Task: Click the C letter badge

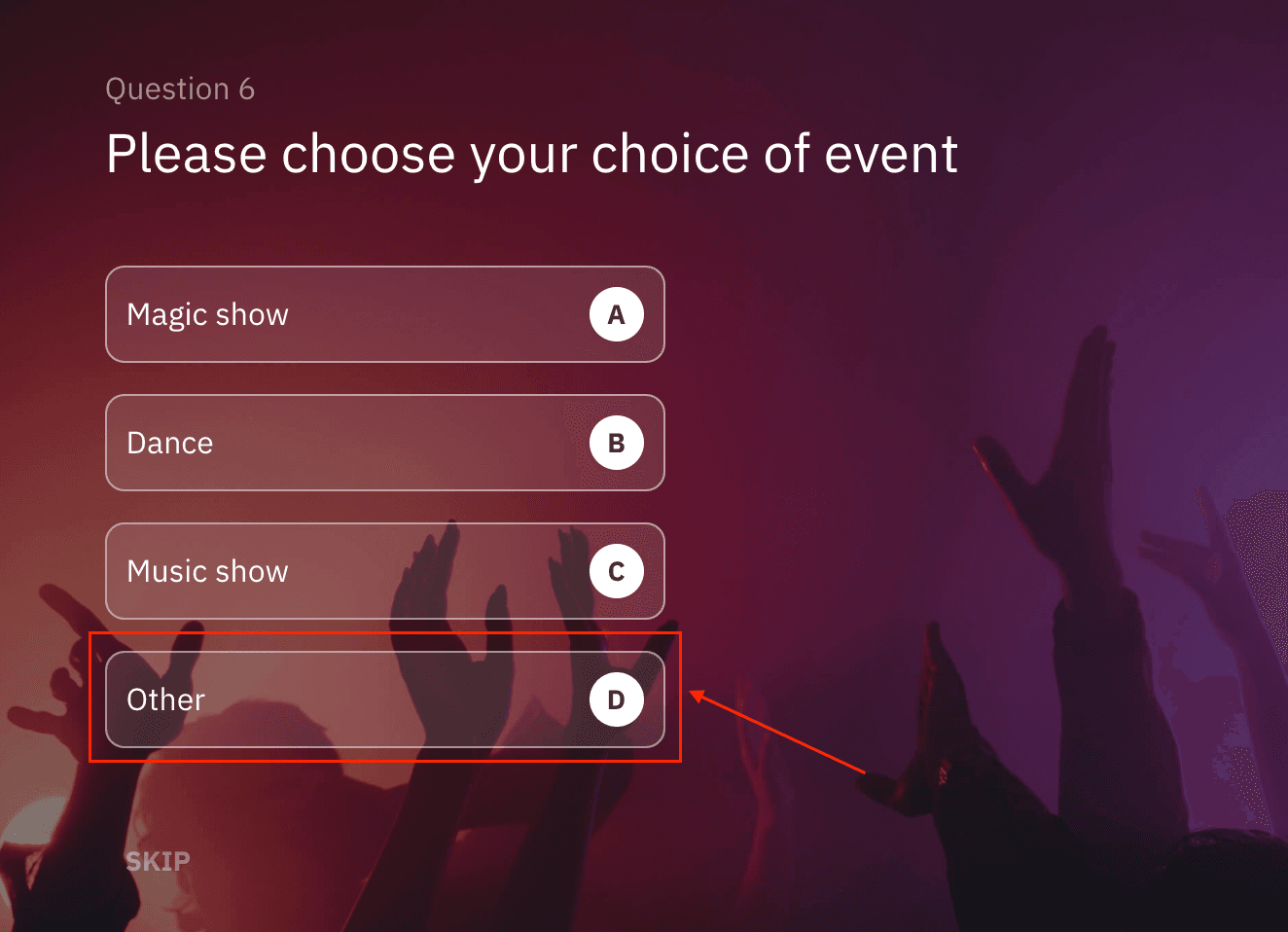Action: pos(616,571)
